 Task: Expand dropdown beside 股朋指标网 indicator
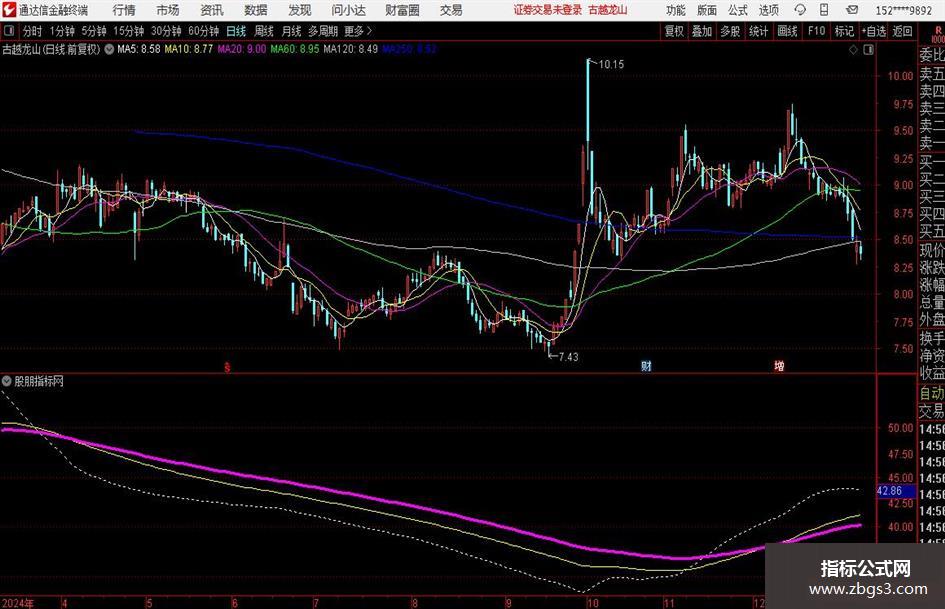pos(7,381)
